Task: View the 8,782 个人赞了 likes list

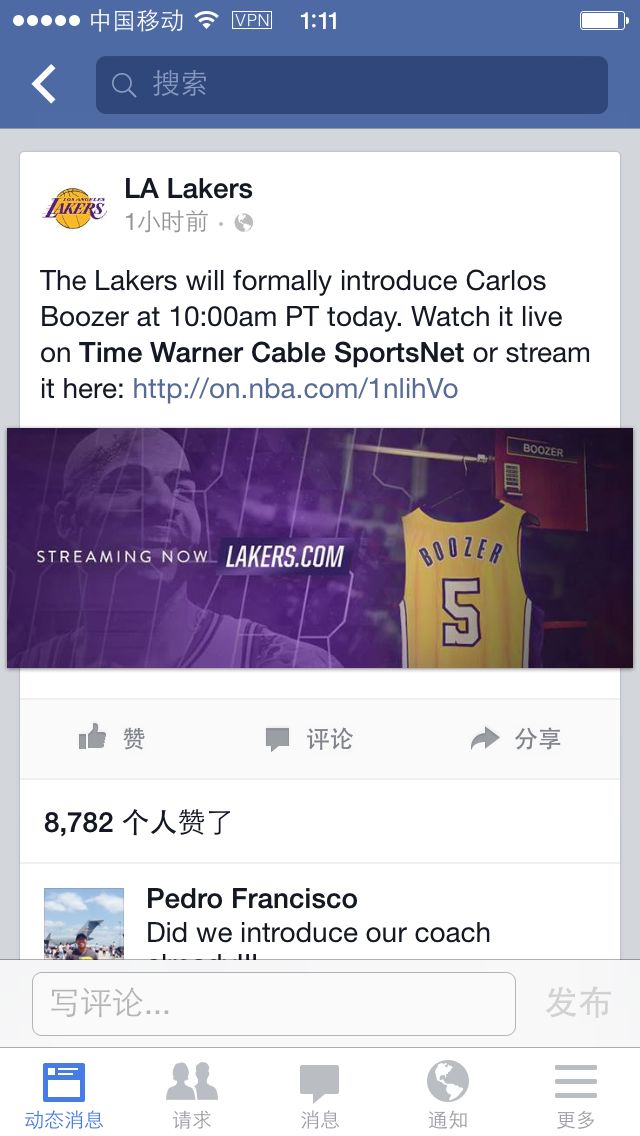Action: 138,822
